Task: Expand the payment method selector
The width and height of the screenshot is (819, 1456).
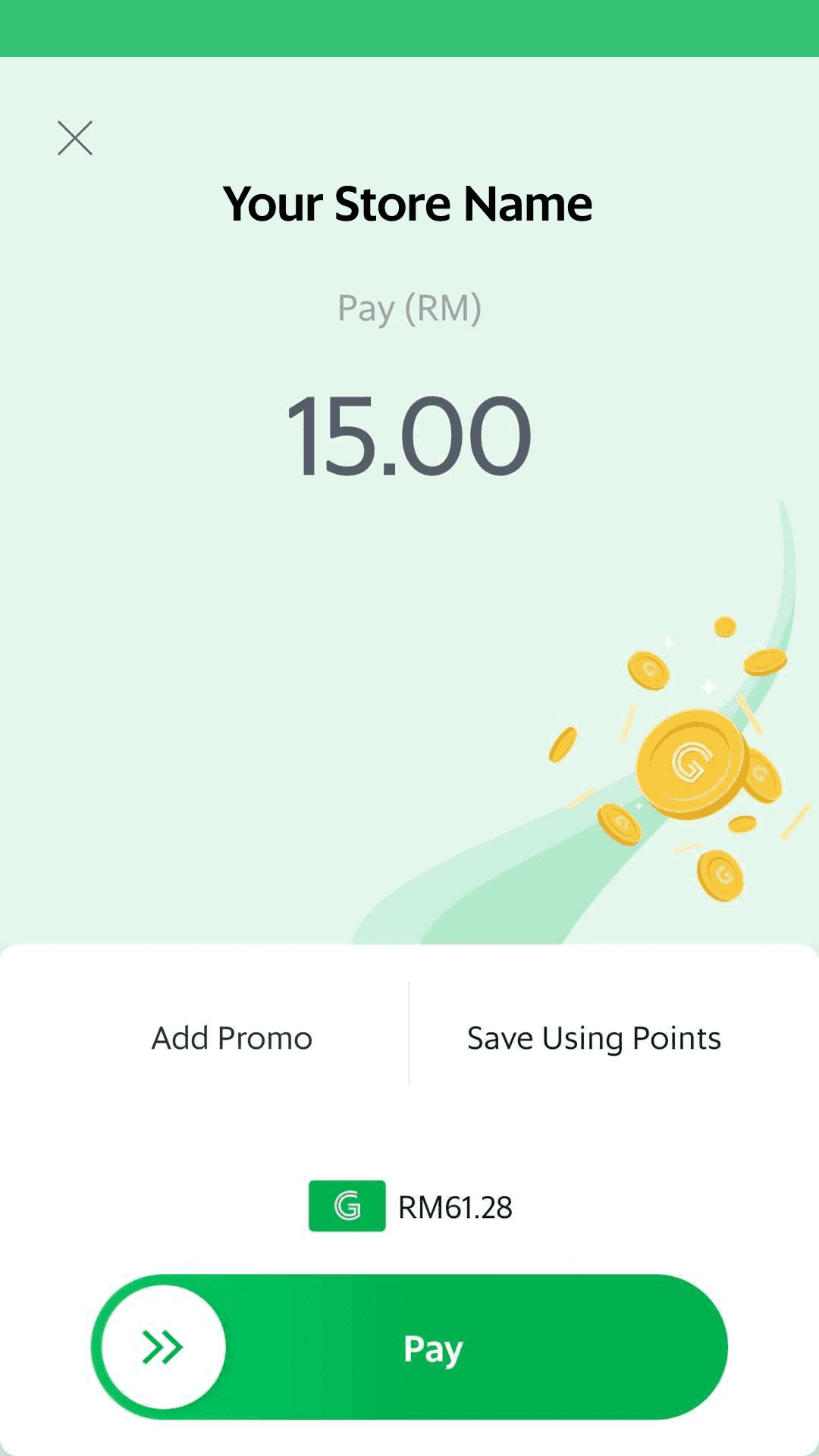Action: (409, 1206)
